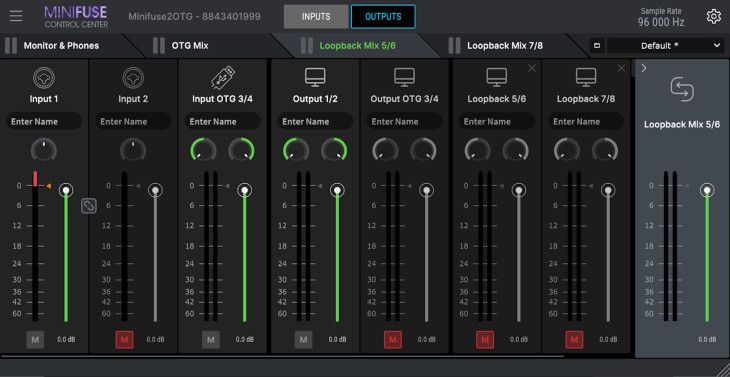
Task: Click the Output OTG 3/4 monitor icon
Action: [x=404, y=77]
